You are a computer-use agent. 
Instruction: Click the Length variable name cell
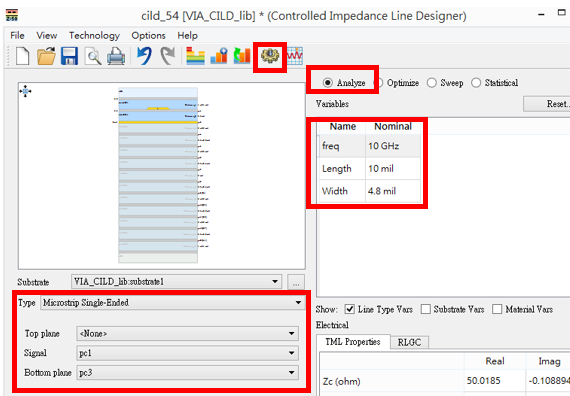(342, 169)
